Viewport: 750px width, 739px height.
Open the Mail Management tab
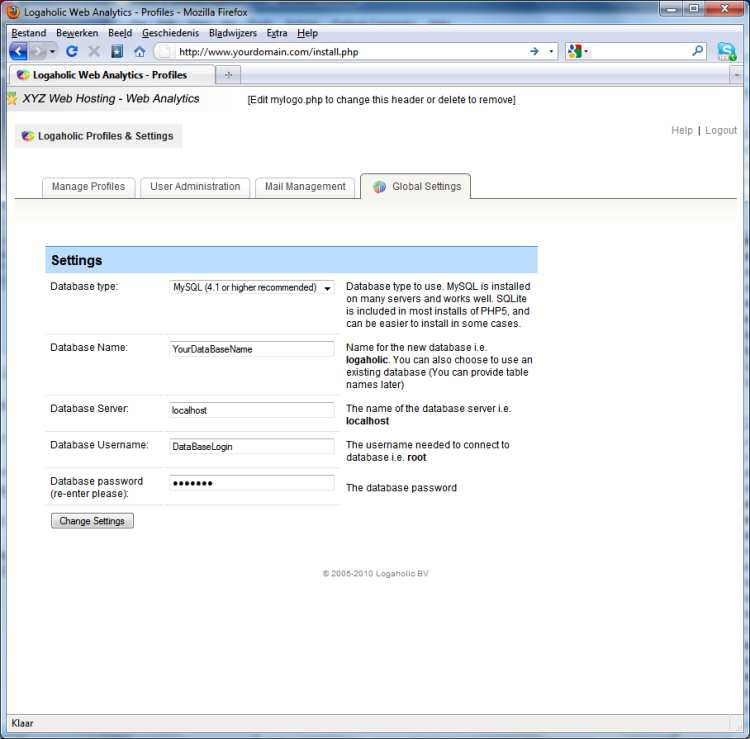305,187
